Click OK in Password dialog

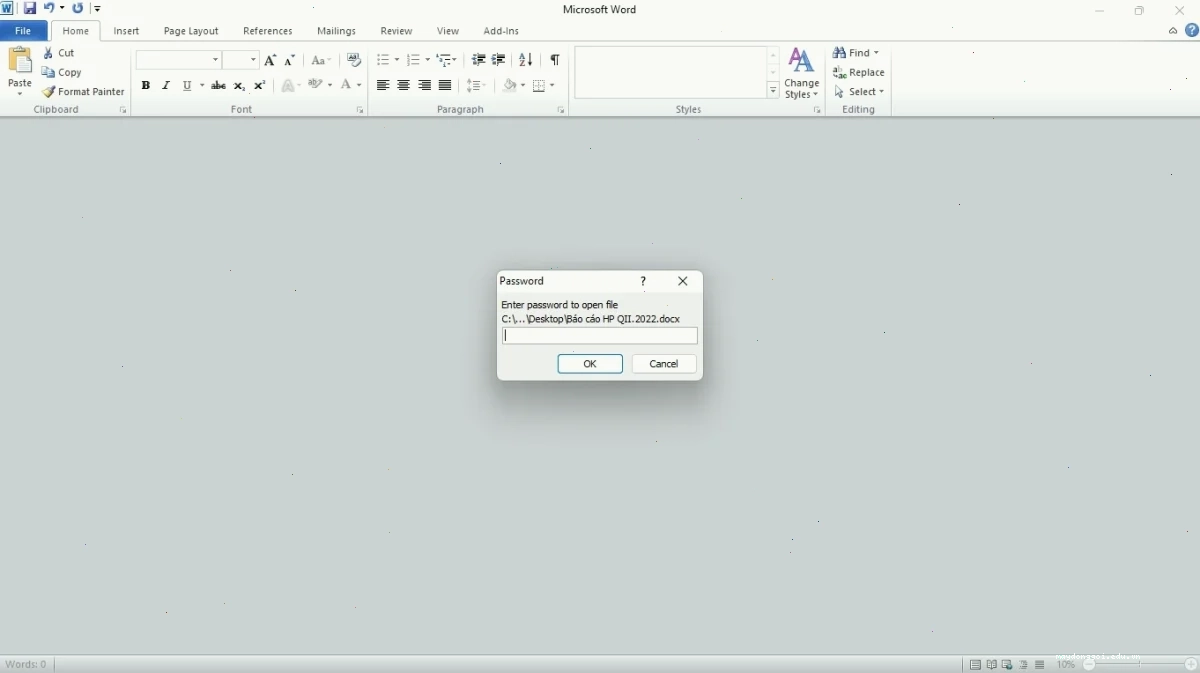590,364
